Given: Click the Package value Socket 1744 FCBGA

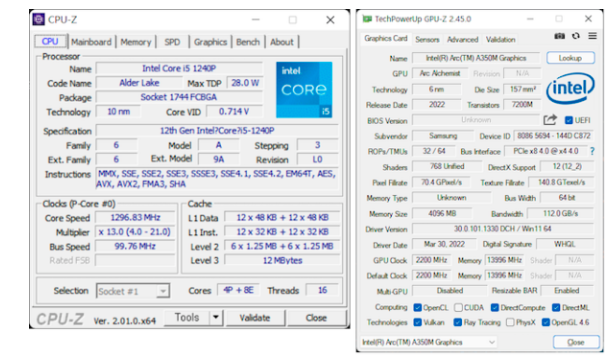Looking at the screenshot, I should pyautogui.click(x=179, y=97).
